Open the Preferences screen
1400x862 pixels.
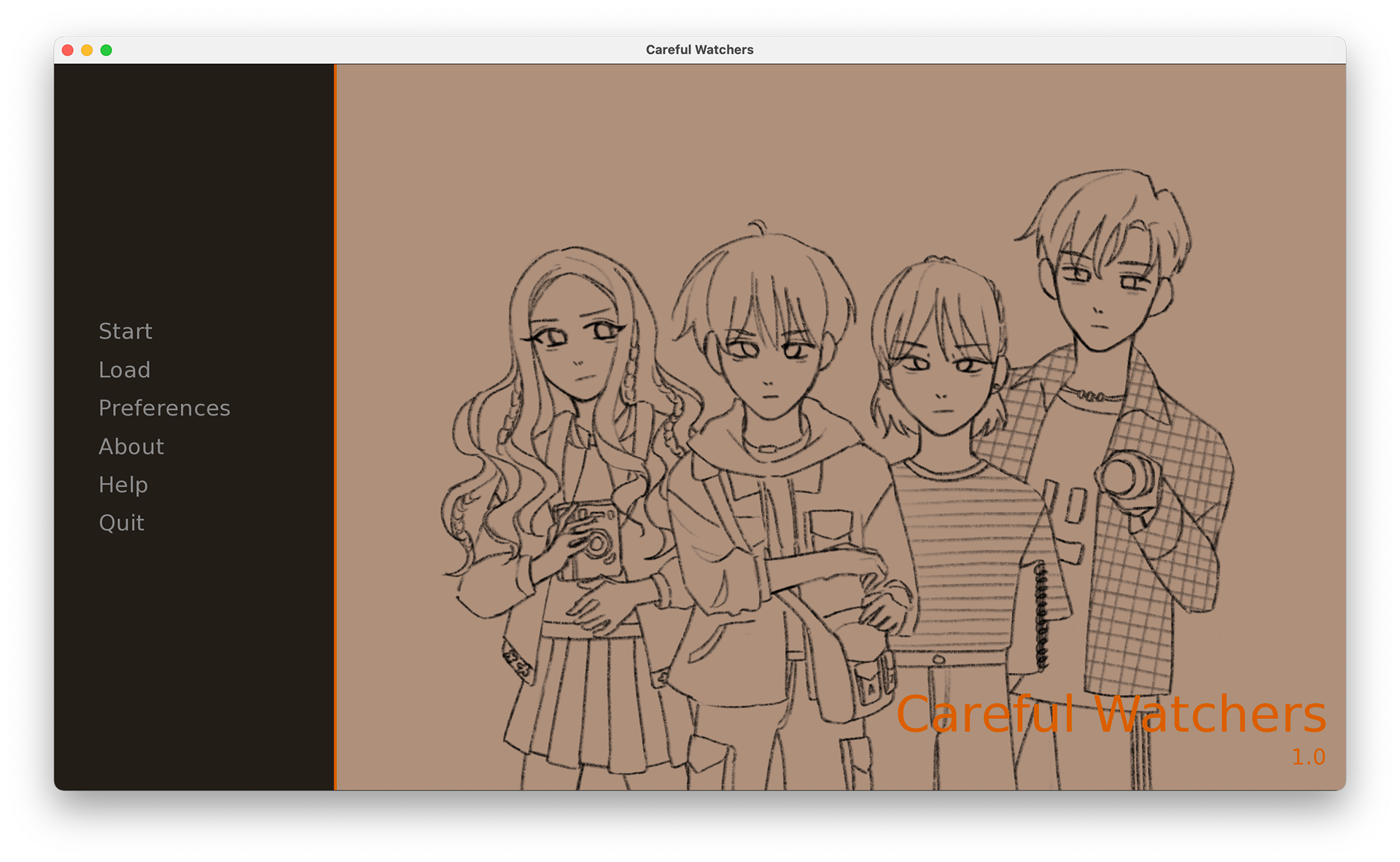click(164, 408)
